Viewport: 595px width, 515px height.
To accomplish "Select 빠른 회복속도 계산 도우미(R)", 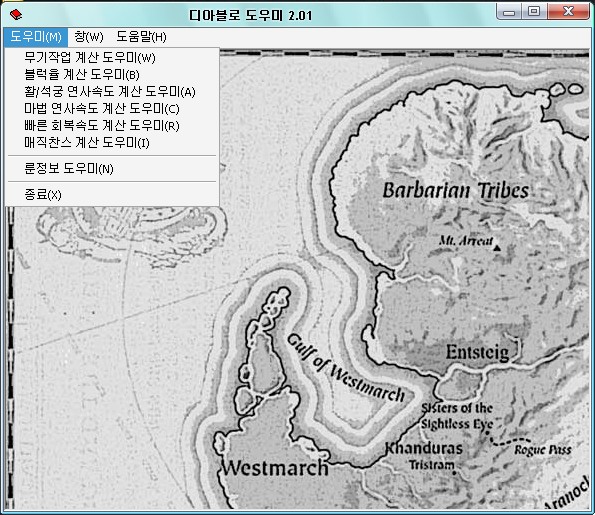I will [x=112, y=126].
